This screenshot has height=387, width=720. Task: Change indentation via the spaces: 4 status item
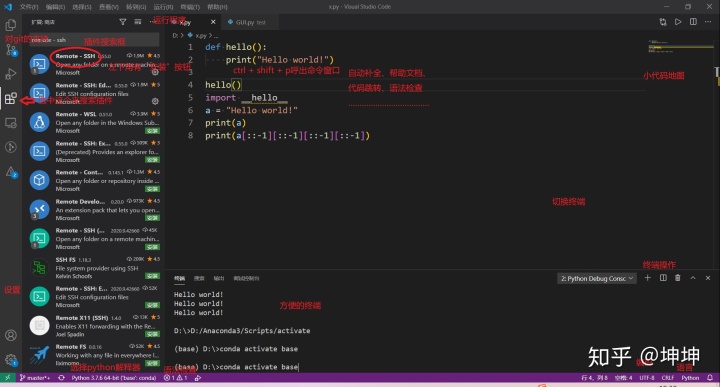624,378
